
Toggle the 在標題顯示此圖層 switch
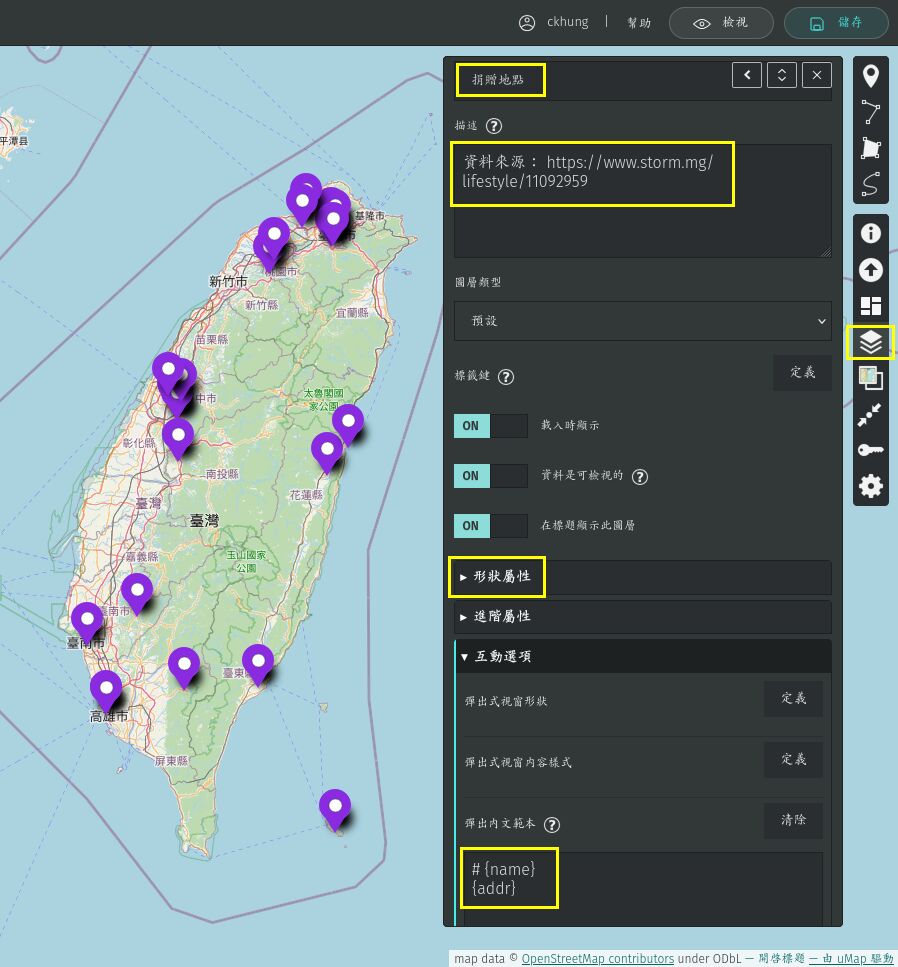(491, 526)
